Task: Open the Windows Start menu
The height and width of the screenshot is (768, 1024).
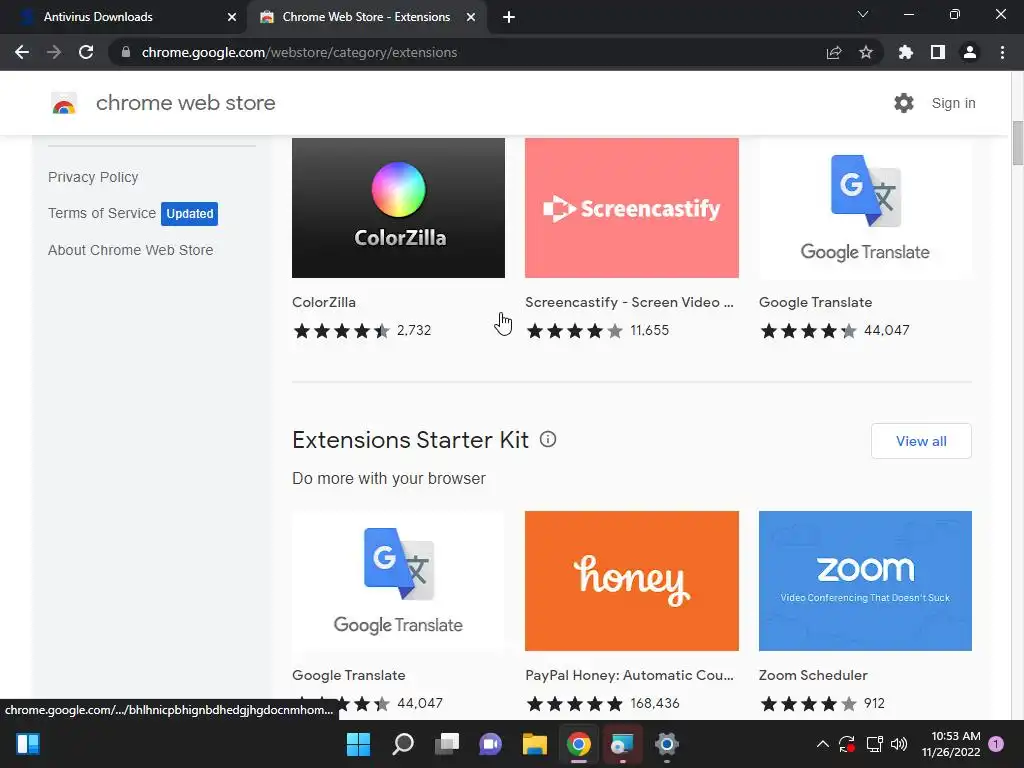Action: (359, 744)
